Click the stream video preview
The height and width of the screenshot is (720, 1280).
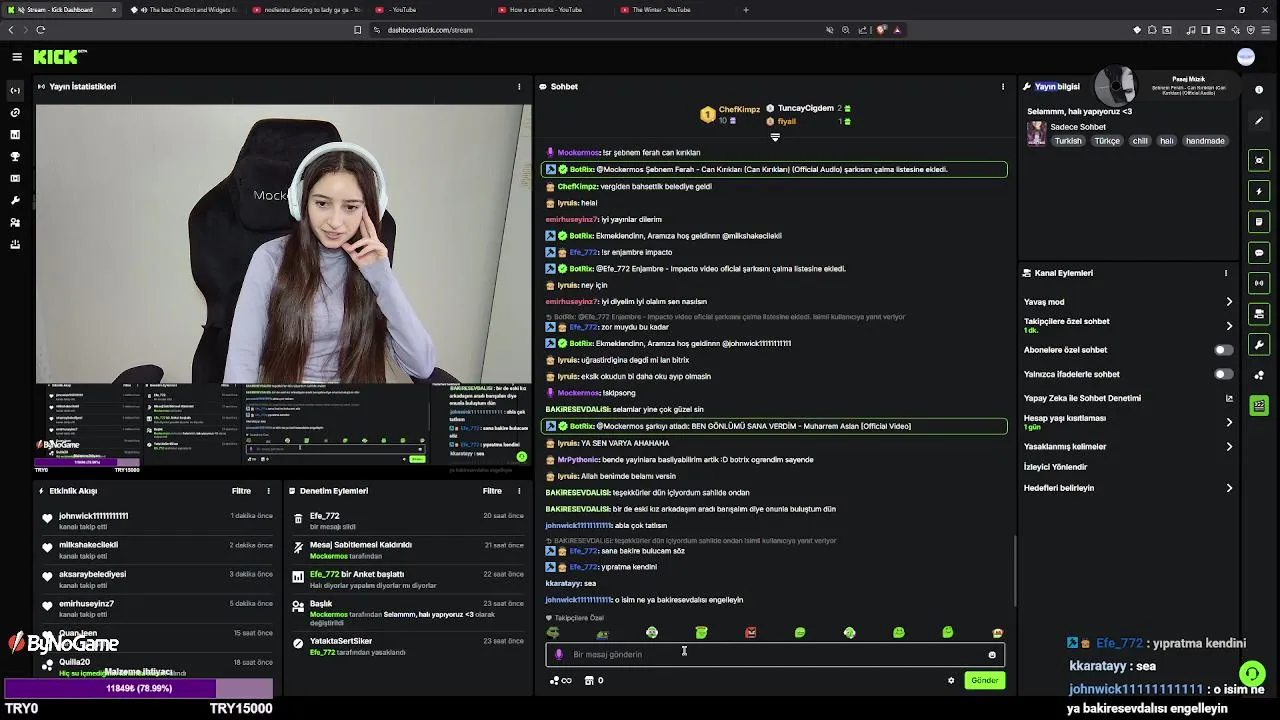(x=283, y=285)
